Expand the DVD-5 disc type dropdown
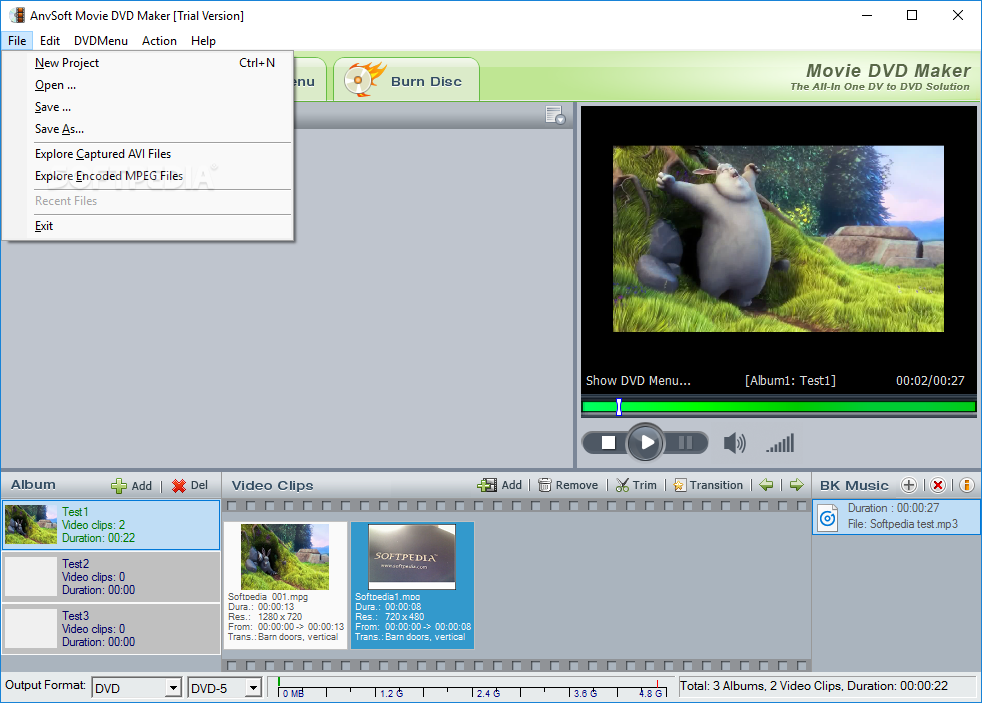982x703 pixels. click(x=253, y=688)
